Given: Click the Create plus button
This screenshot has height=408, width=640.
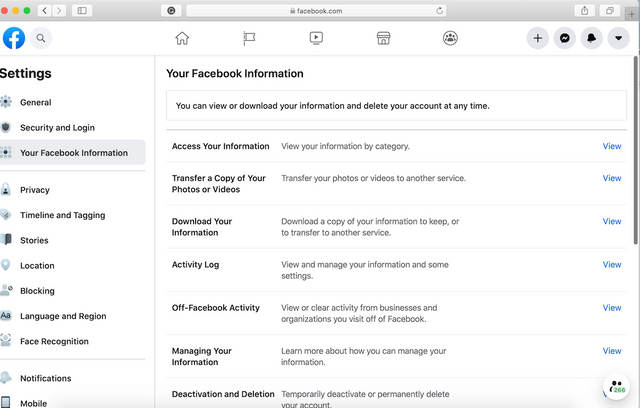Looking at the screenshot, I should pyautogui.click(x=538, y=38).
